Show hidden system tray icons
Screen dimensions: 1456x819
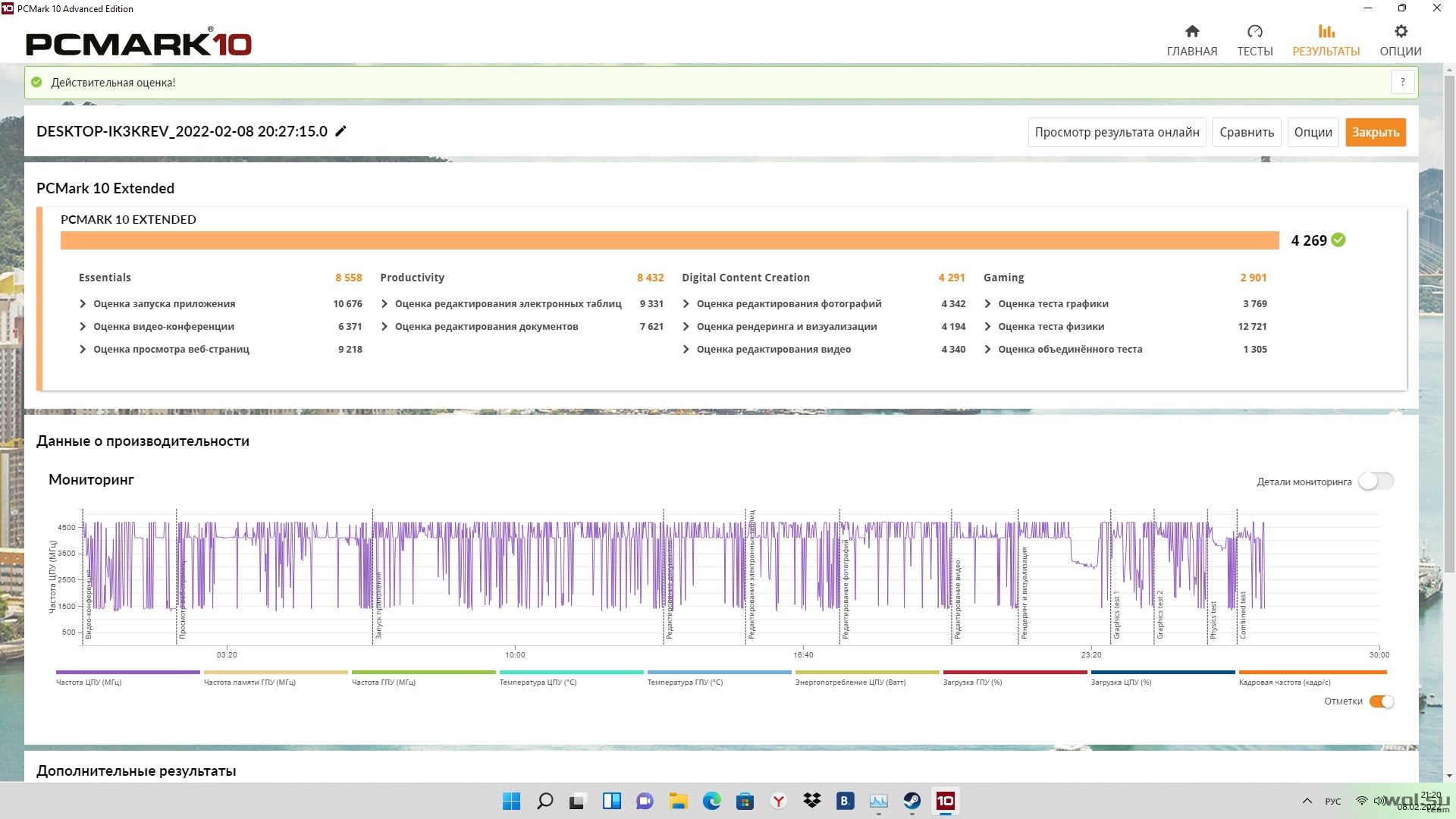pos(1307,801)
